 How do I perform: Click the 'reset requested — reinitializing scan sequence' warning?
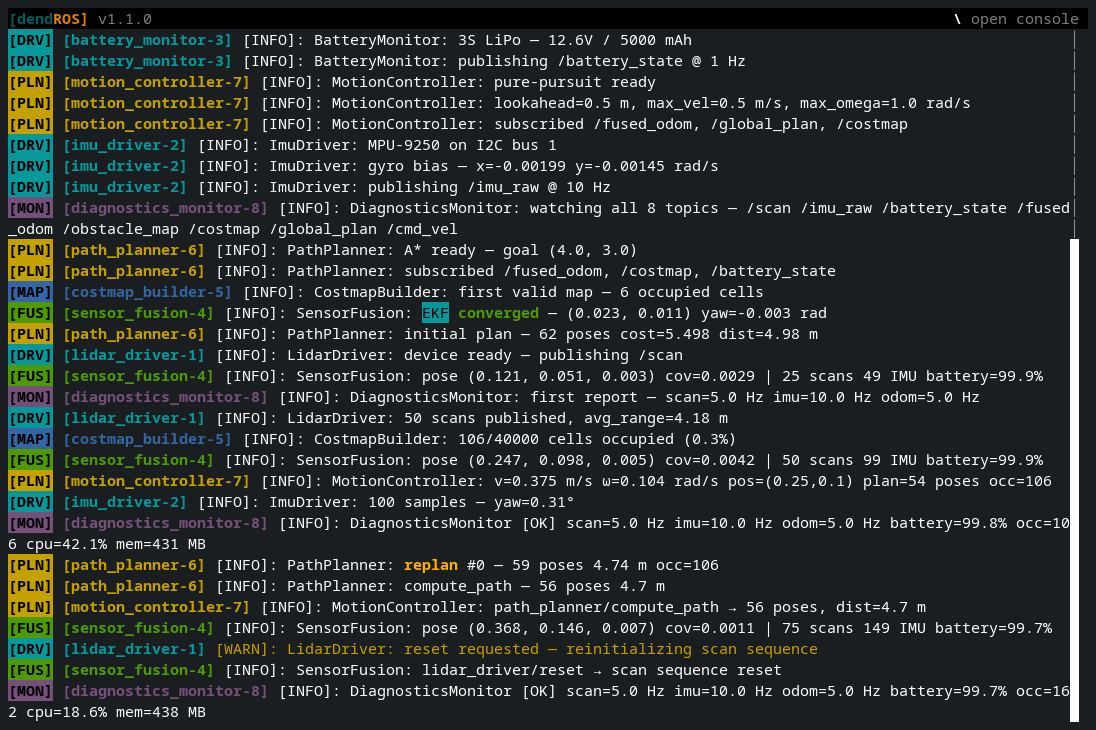(611, 649)
